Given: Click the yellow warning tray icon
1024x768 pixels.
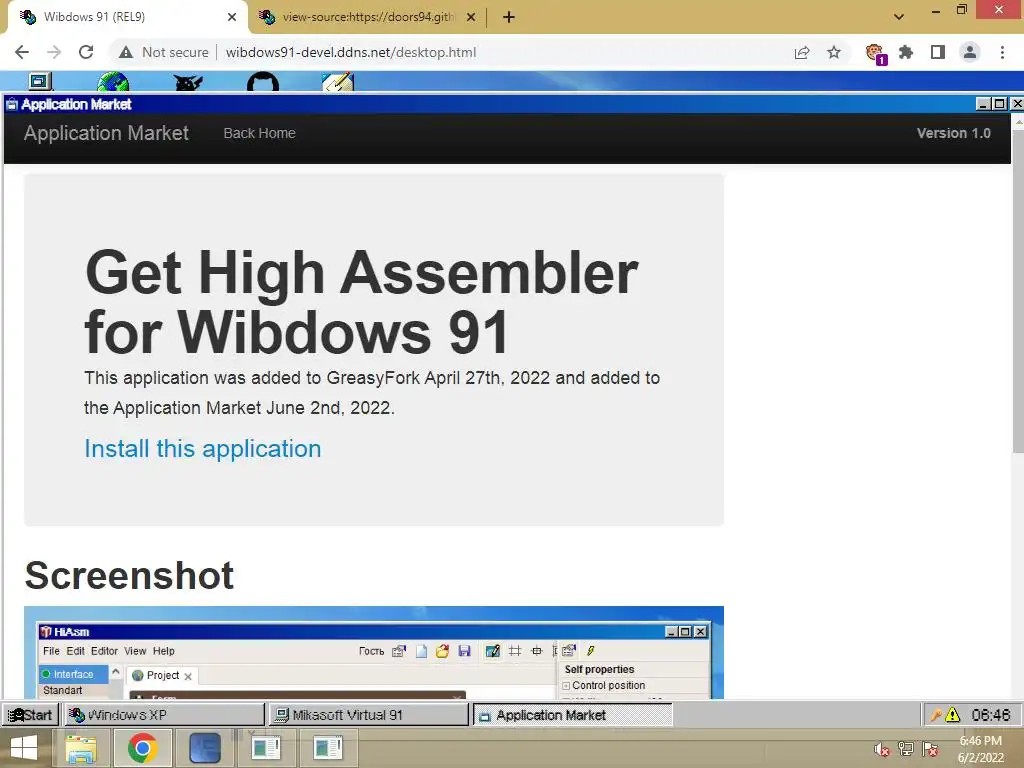Looking at the screenshot, I should (x=953, y=715).
